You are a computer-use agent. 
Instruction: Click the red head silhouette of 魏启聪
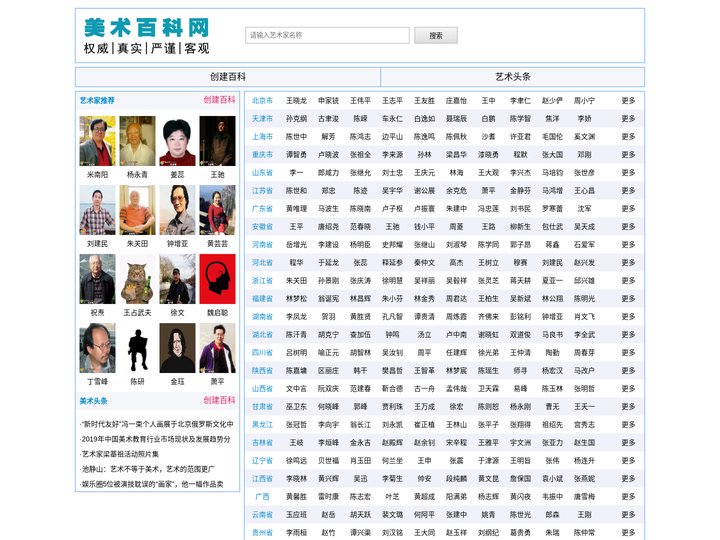(217, 279)
